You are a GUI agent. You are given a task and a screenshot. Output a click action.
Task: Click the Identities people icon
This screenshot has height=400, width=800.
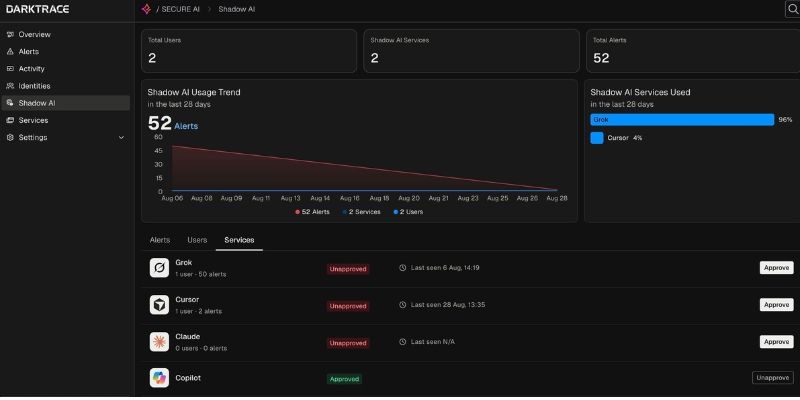pos(10,86)
